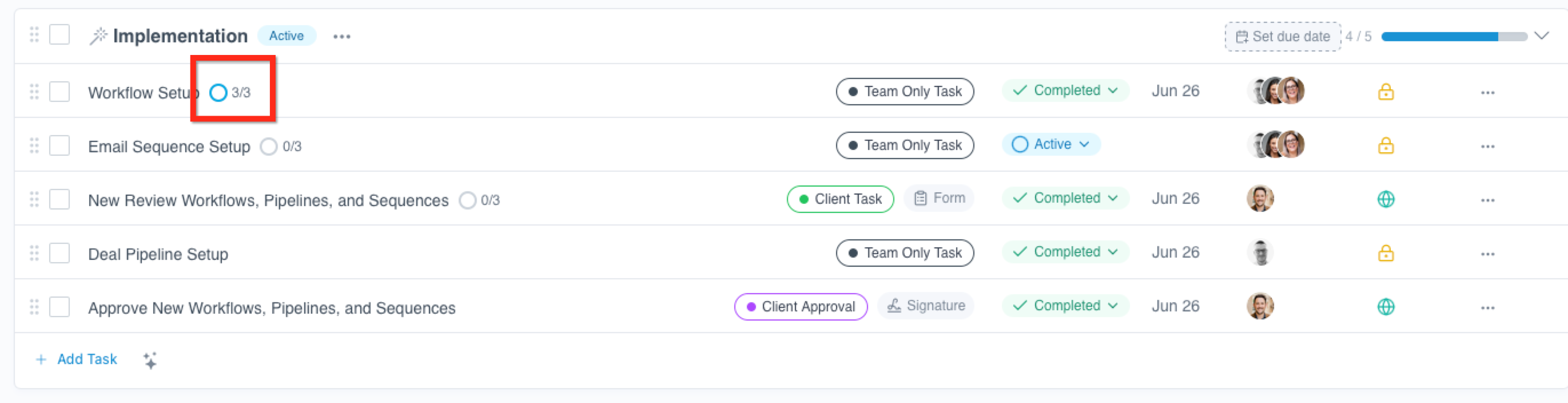Open the three-dot menu for Deal Pipeline Setup
1568x403 pixels.
coord(1487,254)
